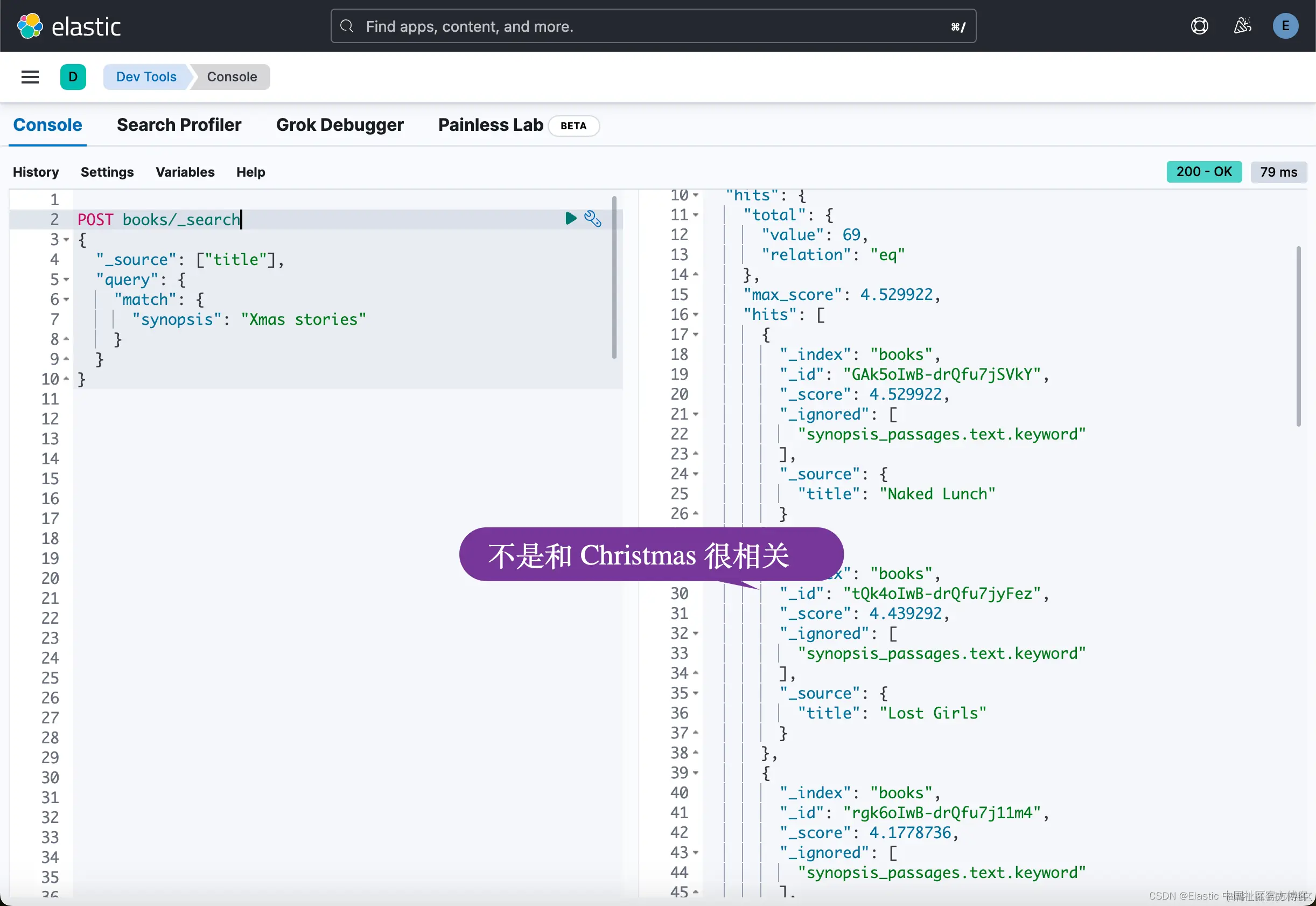
Task: Focus the Find apps search field
Action: coord(653,26)
